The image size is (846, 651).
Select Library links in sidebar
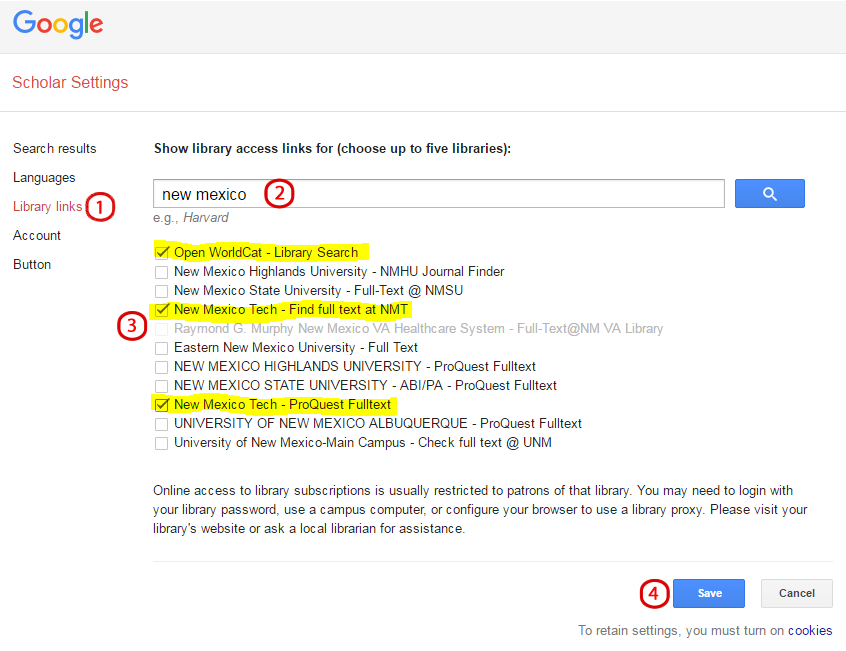(47, 207)
